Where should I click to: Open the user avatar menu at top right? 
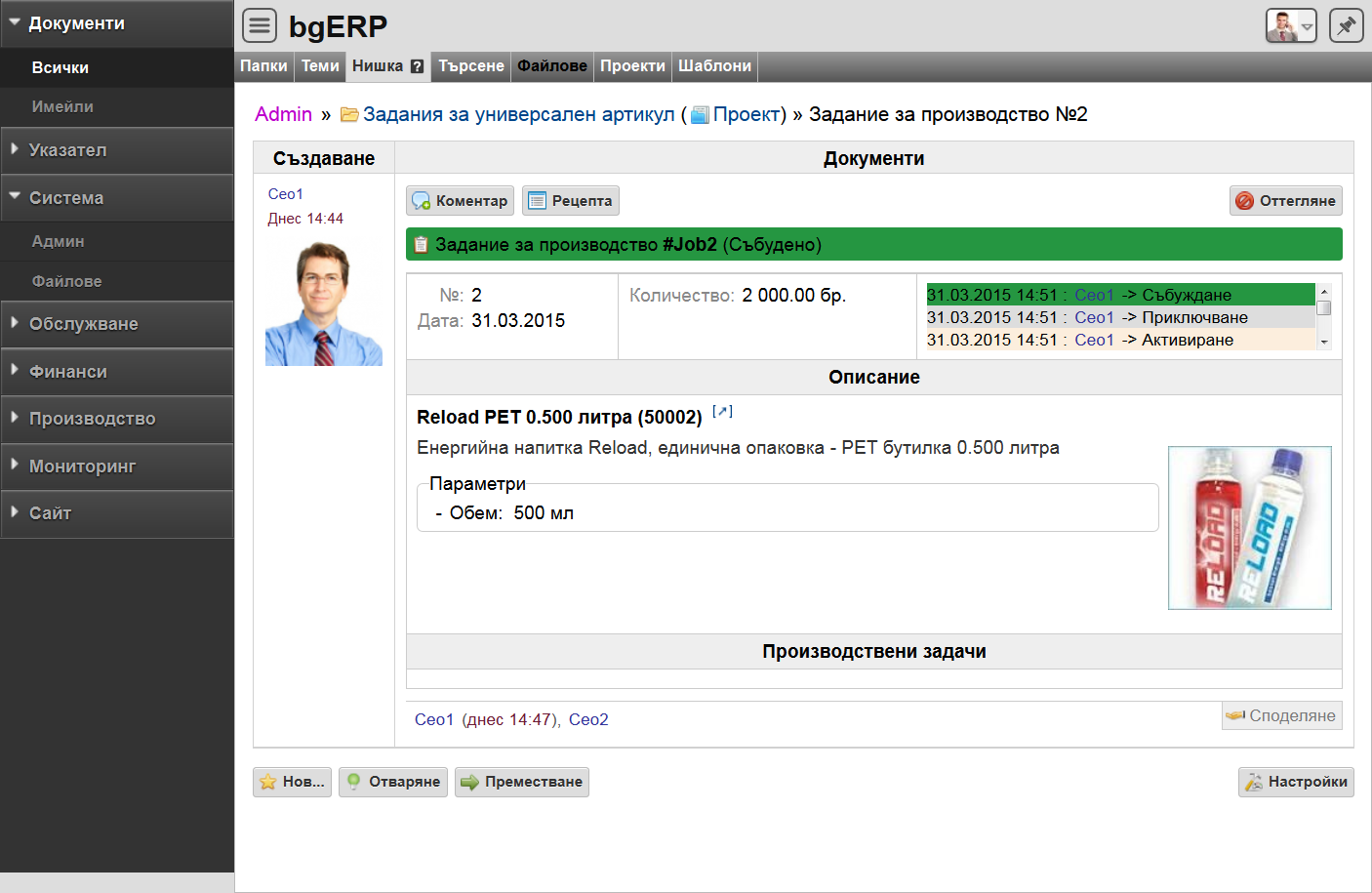pyautogui.click(x=1290, y=25)
